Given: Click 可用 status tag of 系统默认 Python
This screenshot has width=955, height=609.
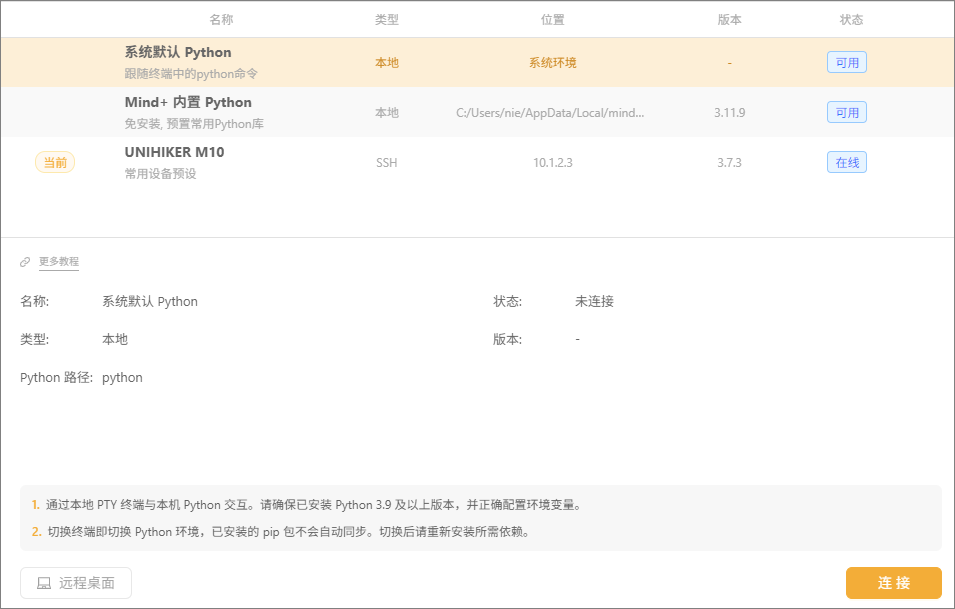Looking at the screenshot, I should [x=847, y=63].
